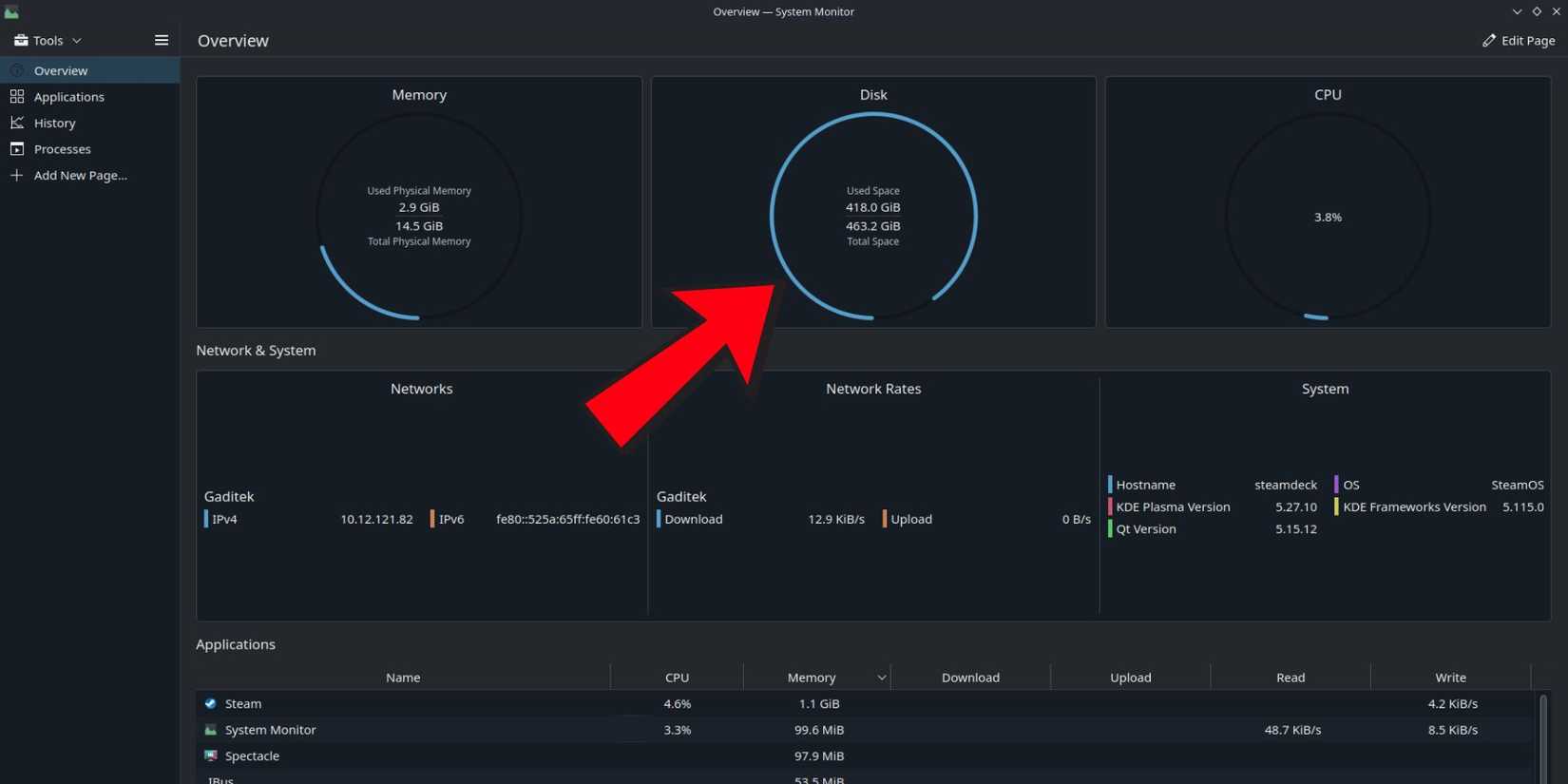Sort applications by Download column

click(x=969, y=678)
